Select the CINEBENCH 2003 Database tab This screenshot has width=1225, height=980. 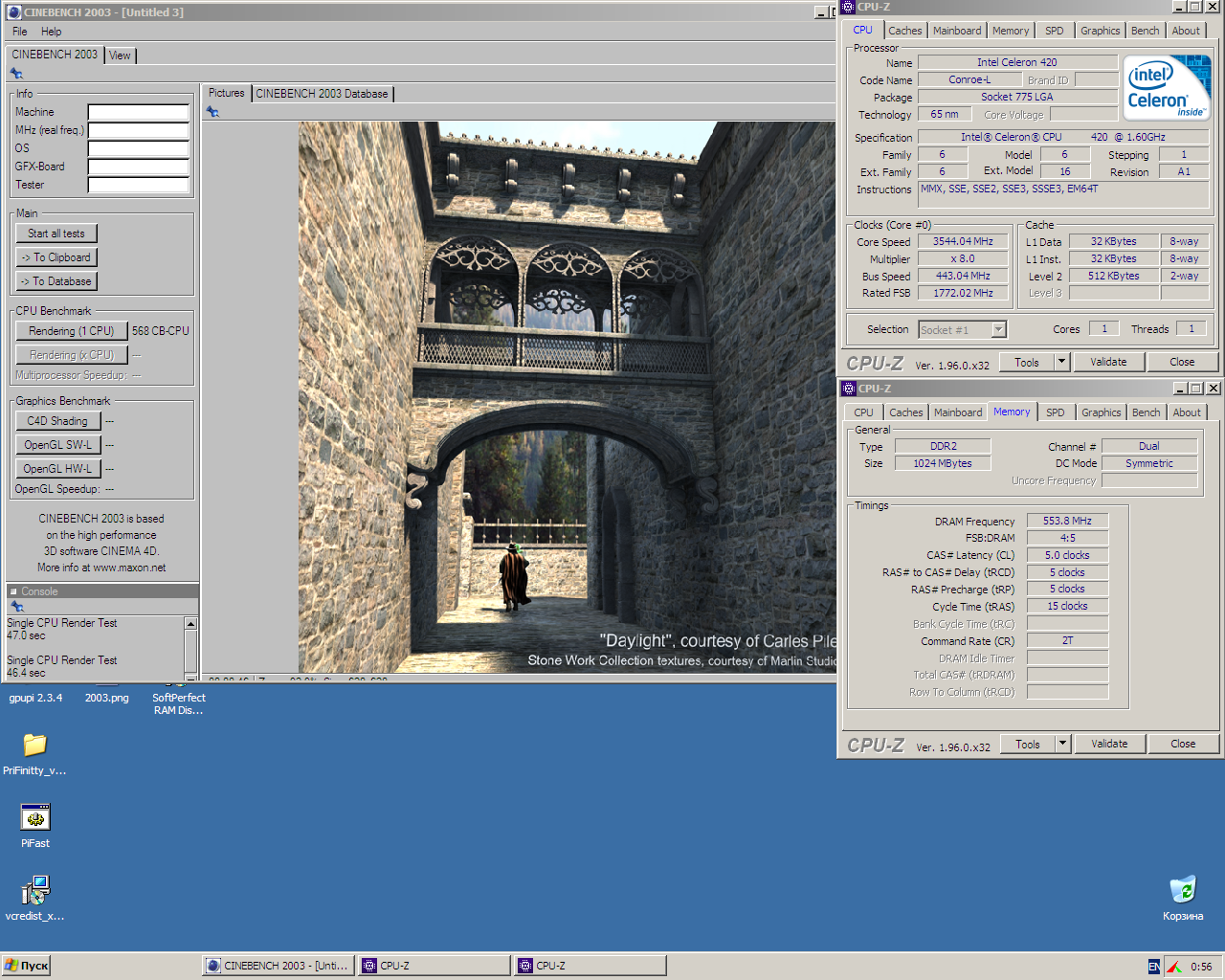(322, 94)
